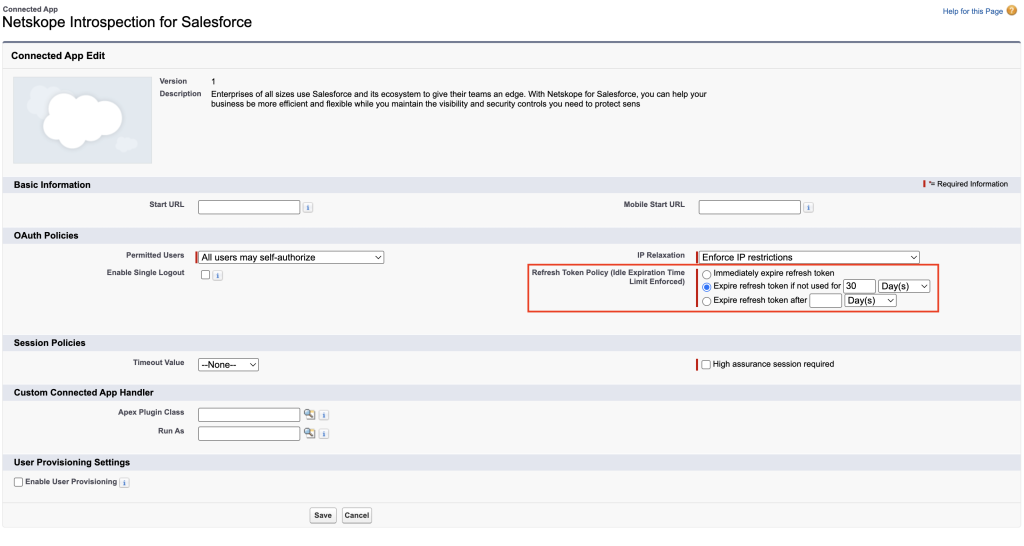Click the Required Information legend text
The image size is (1024, 546).
(968, 184)
